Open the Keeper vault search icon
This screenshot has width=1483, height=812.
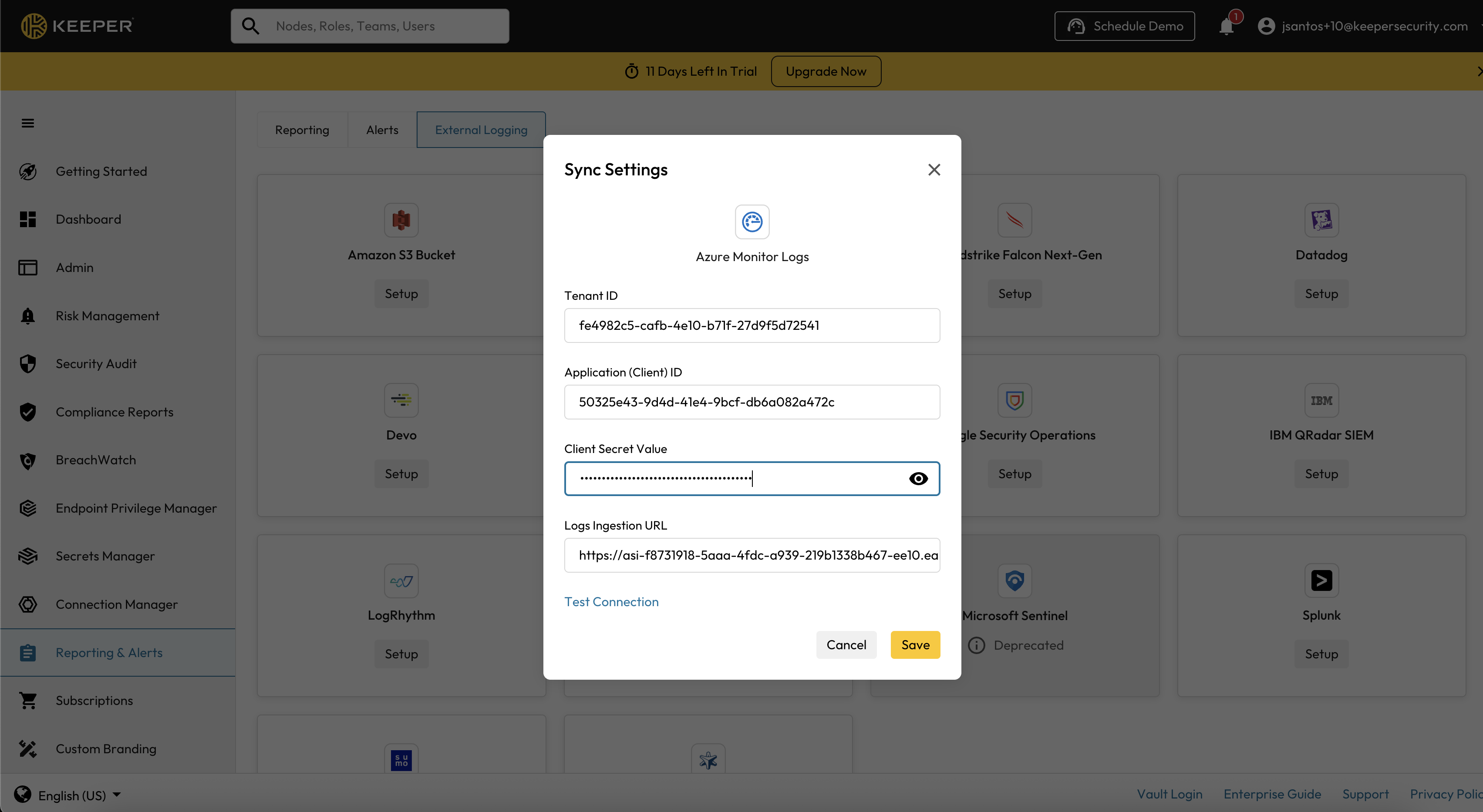[x=250, y=25]
